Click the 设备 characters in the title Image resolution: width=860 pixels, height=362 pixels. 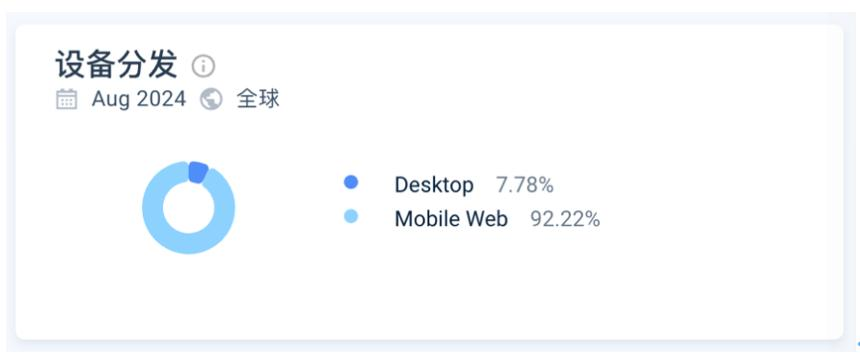click(x=86, y=65)
